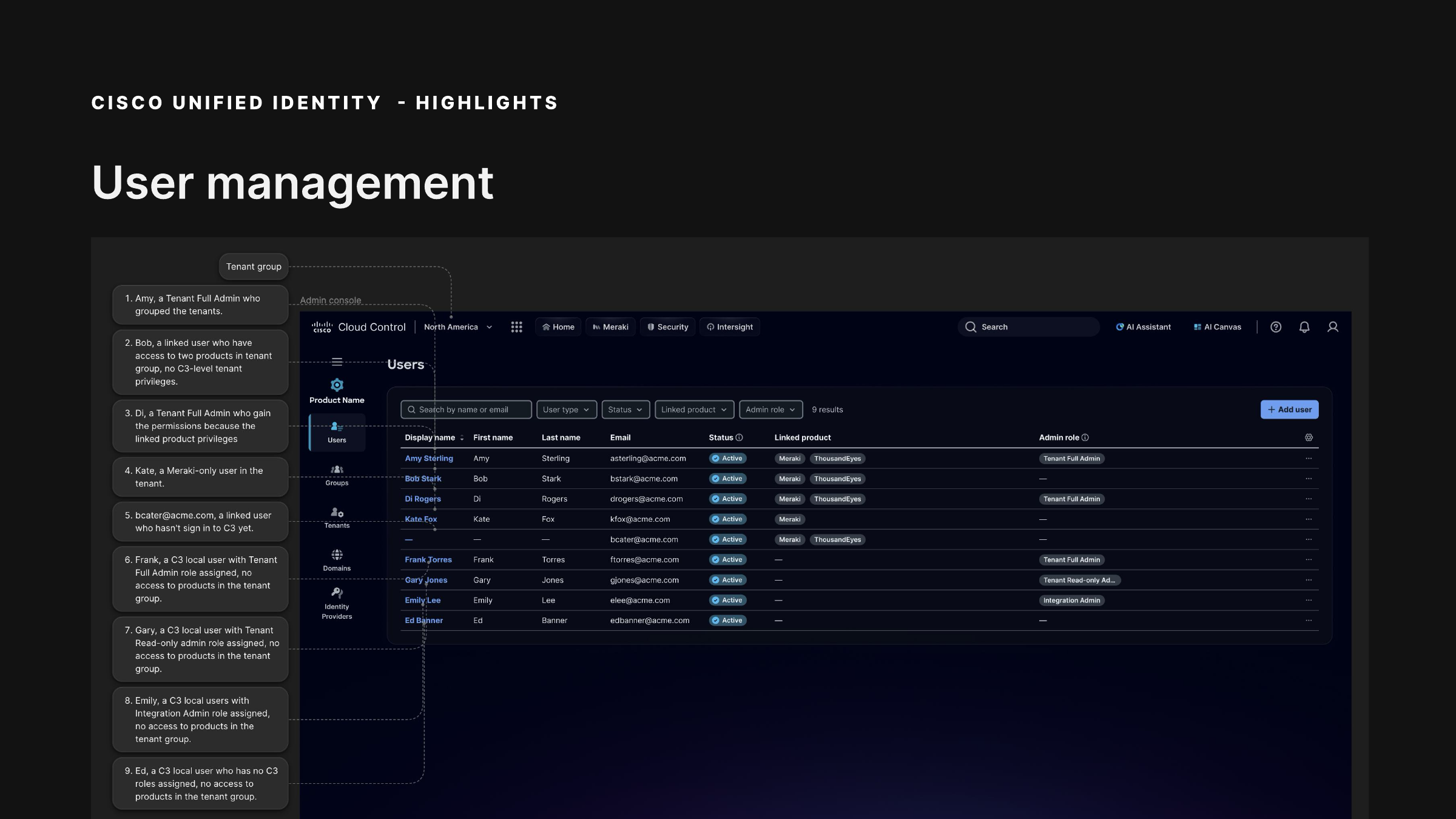Click the Linked product column header
1456x819 pixels.
click(802, 437)
